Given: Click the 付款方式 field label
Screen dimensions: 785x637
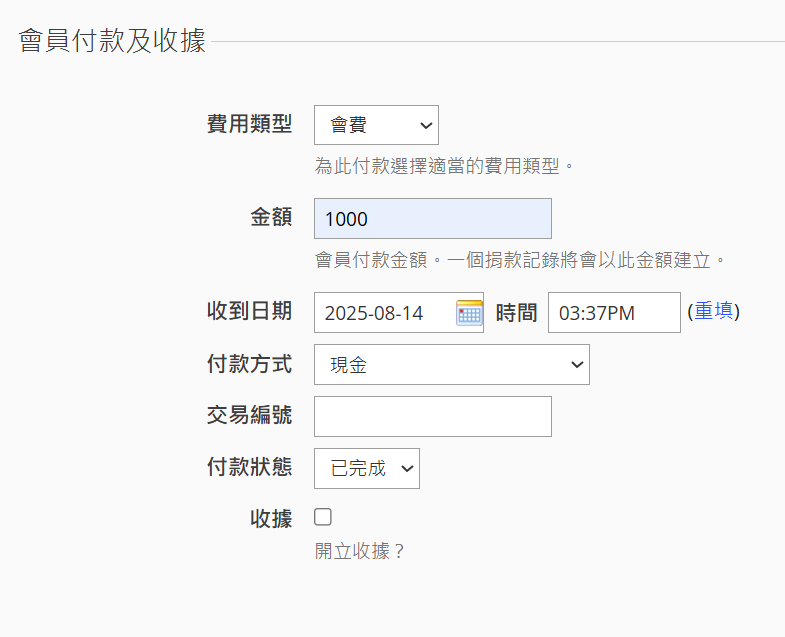Looking at the screenshot, I should tap(249, 364).
